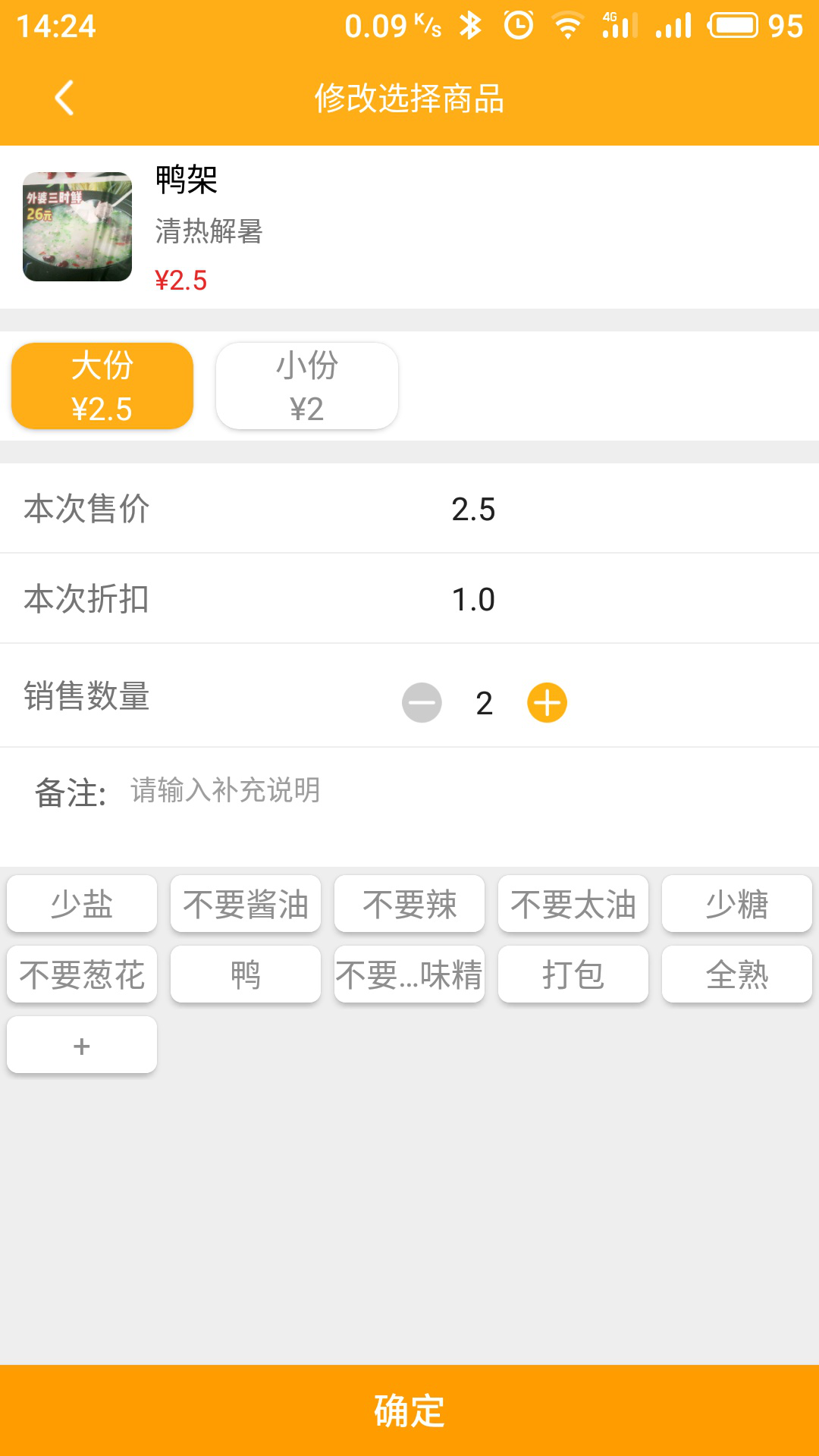Edit the 本次售价 value 2.5
Viewport: 819px width, 1456px height.
(473, 509)
